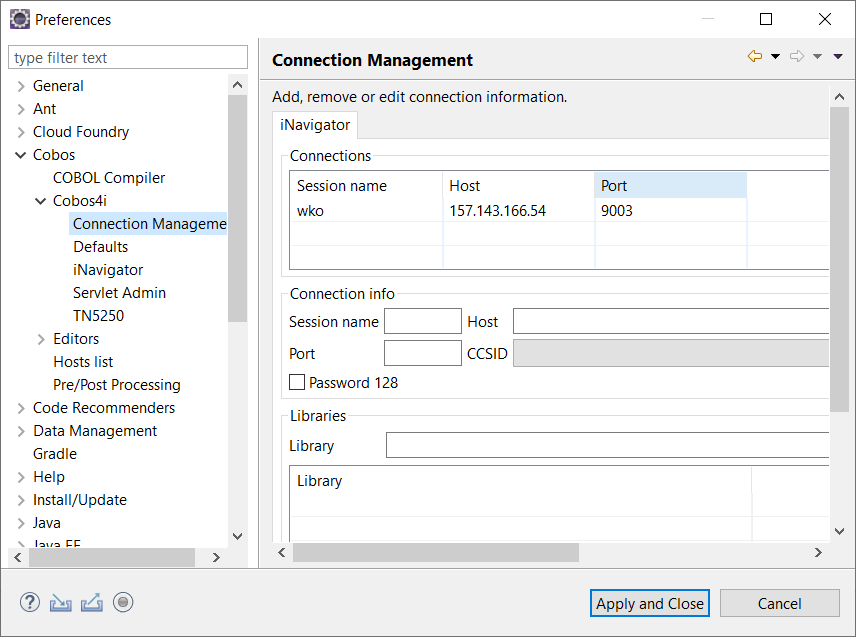856x637 pixels.
Task: Expand the Data Management node
Action: [x=21, y=431]
